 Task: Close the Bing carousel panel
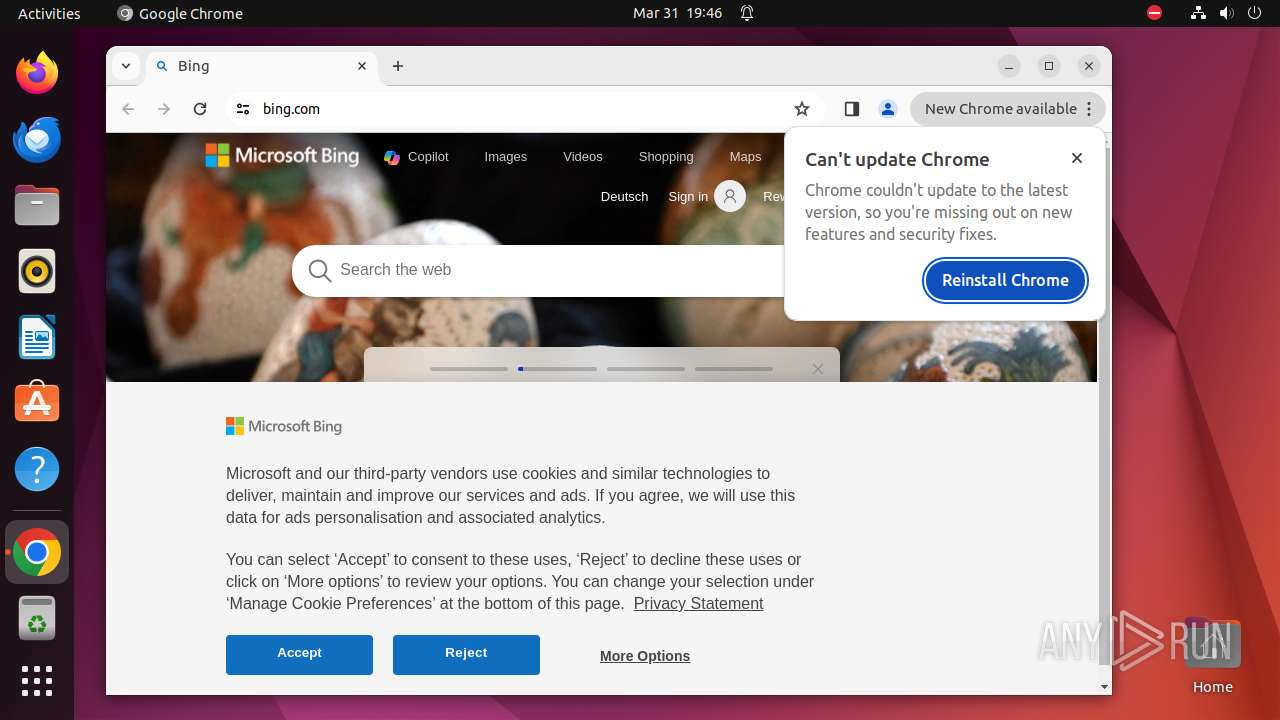pyautogui.click(x=818, y=369)
